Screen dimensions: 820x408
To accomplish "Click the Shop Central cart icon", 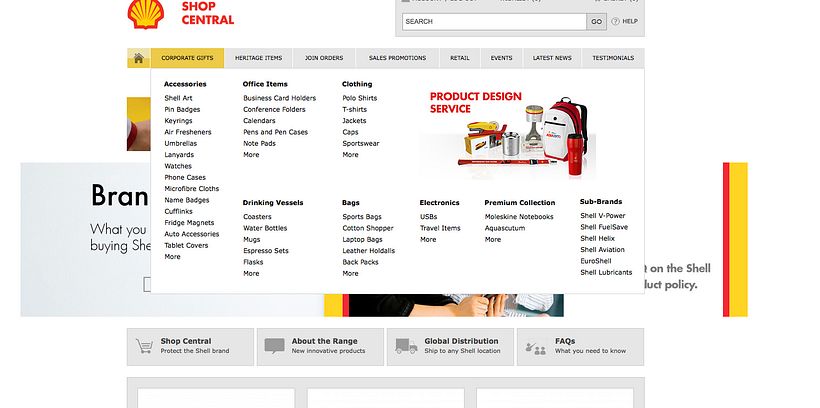I will coord(144,346).
